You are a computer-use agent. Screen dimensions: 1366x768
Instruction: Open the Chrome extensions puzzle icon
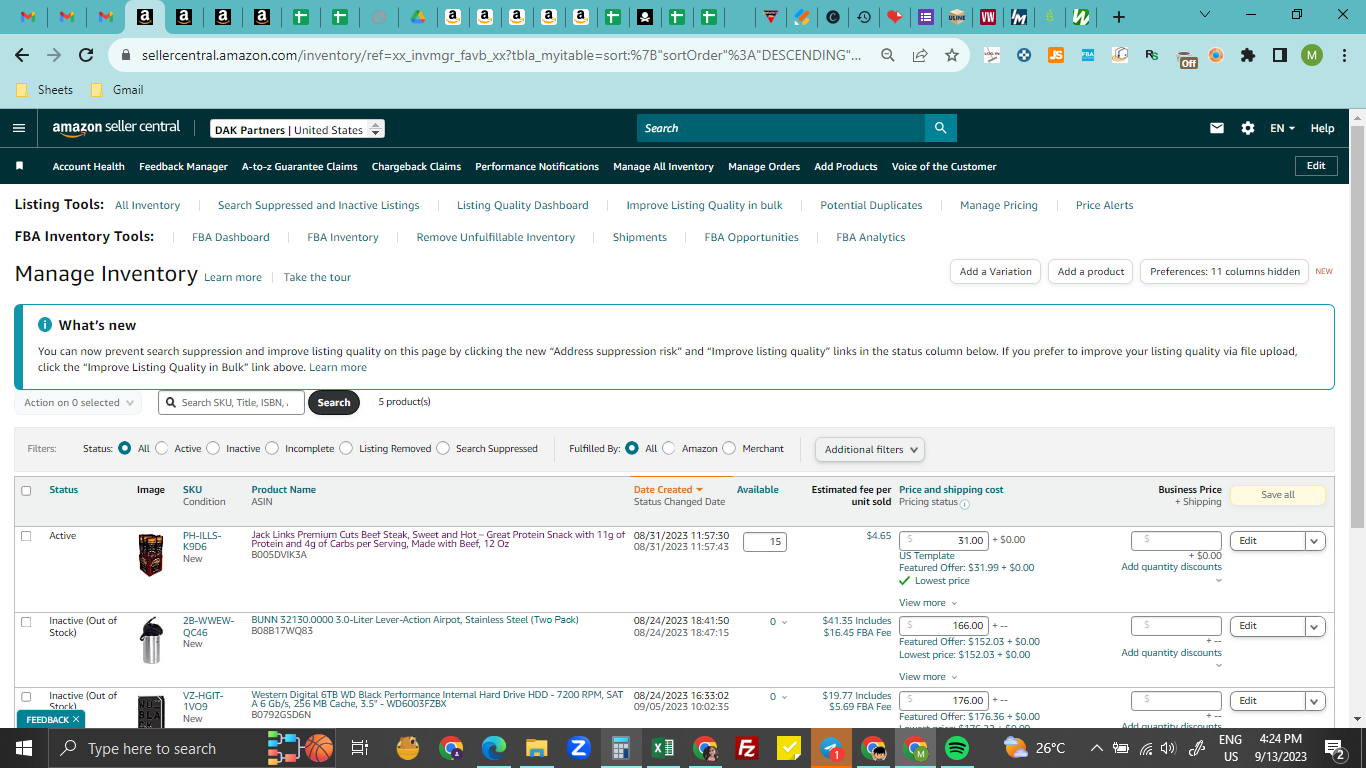(x=1248, y=55)
